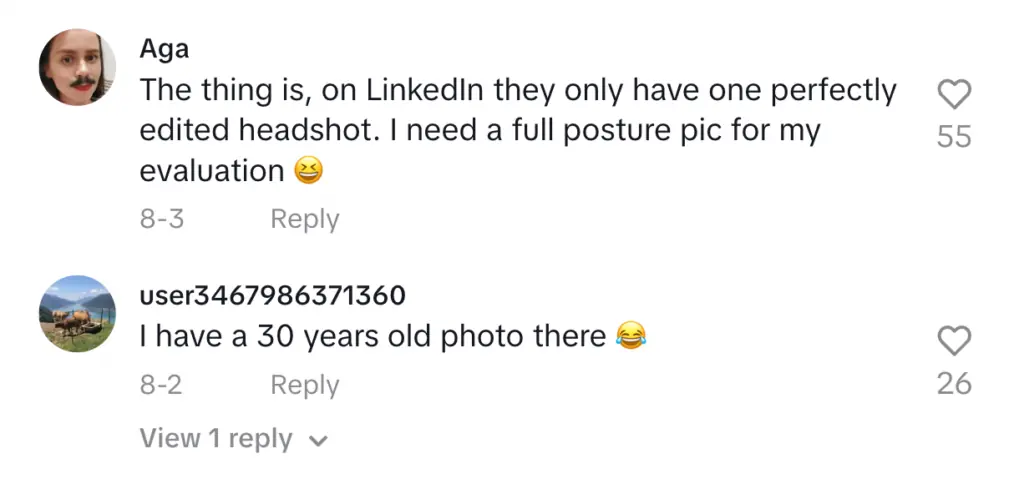Click the word evaluation in Aga's comment
This screenshot has width=1024, height=484.
(x=212, y=171)
